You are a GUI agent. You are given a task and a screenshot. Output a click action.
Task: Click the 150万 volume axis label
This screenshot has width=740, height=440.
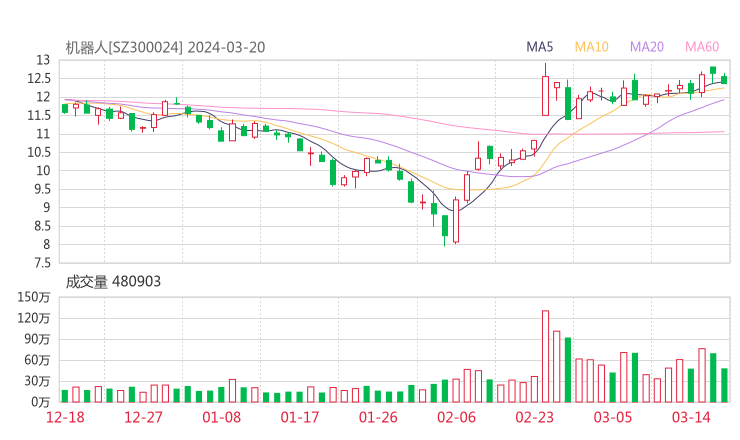(35, 297)
